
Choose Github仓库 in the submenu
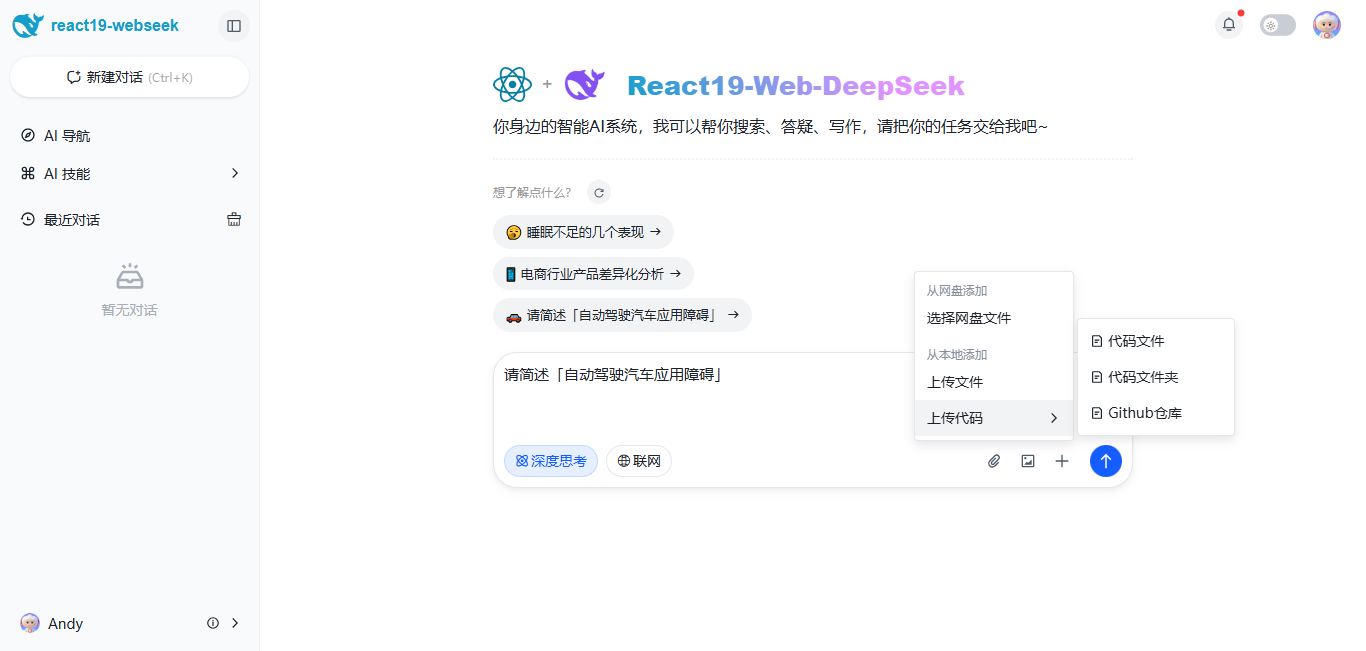pos(1156,413)
